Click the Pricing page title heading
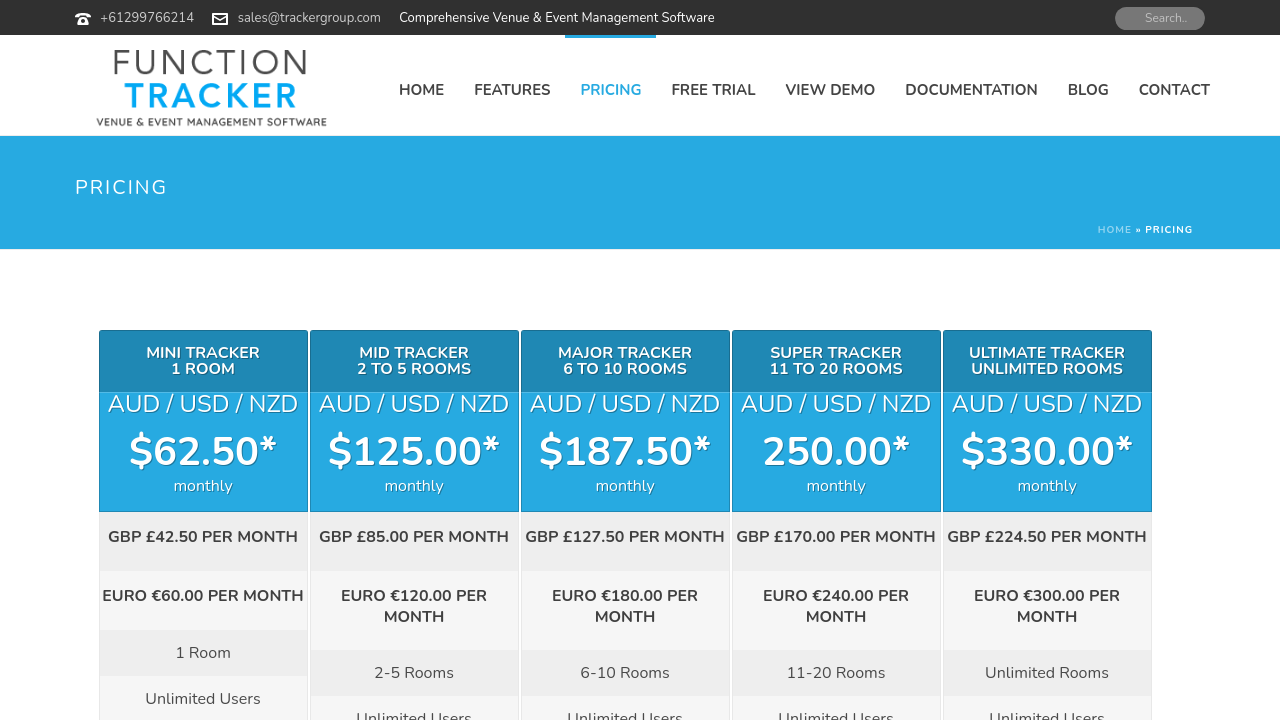This screenshot has height=720, width=1280. pyautogui.click(x=121, y=188)
